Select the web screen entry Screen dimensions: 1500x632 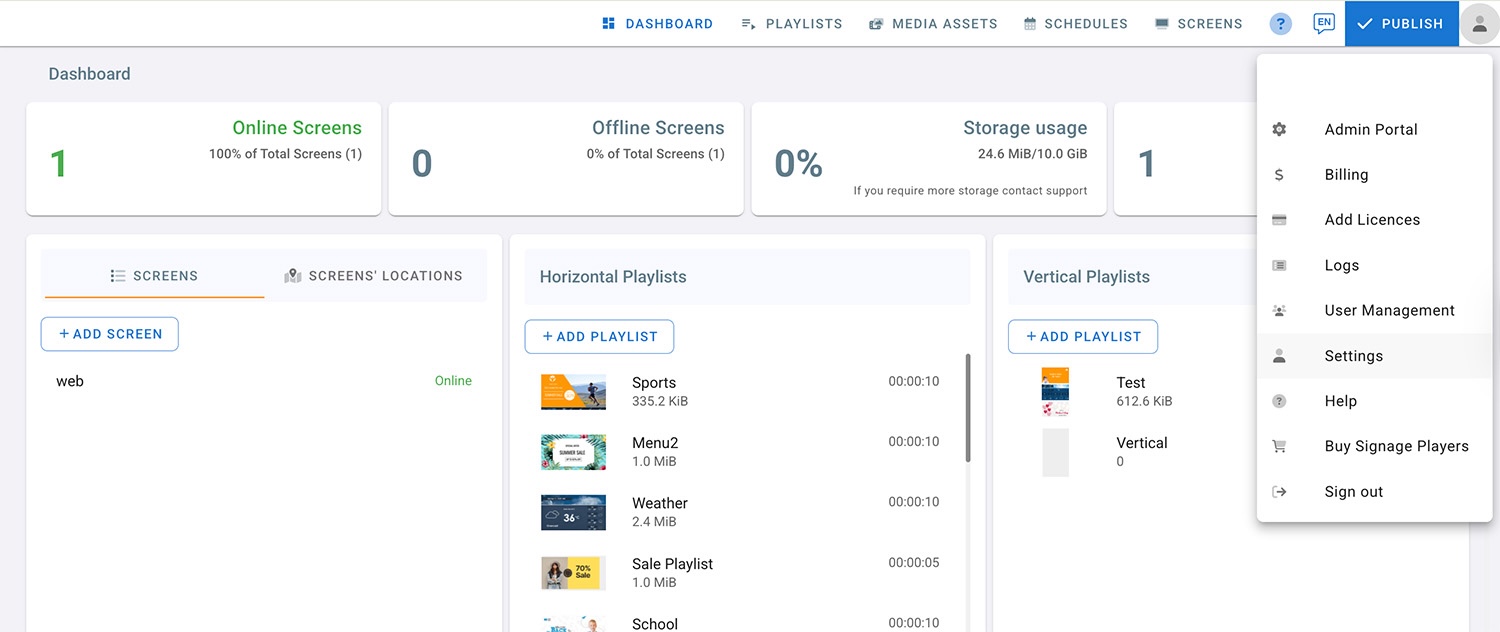pyautogui.click(x=70, y=381)
